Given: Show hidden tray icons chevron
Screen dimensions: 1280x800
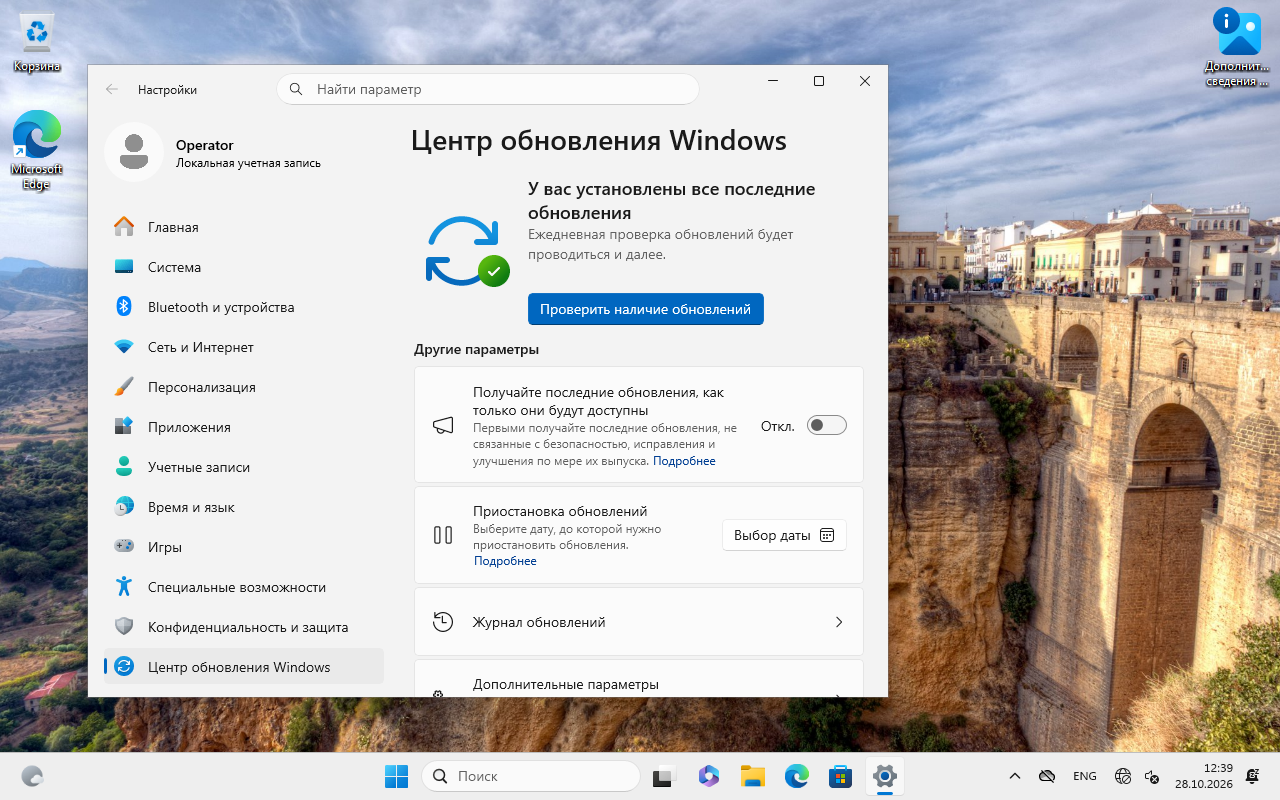Looking at the screenshot, I should [1015, 776].
